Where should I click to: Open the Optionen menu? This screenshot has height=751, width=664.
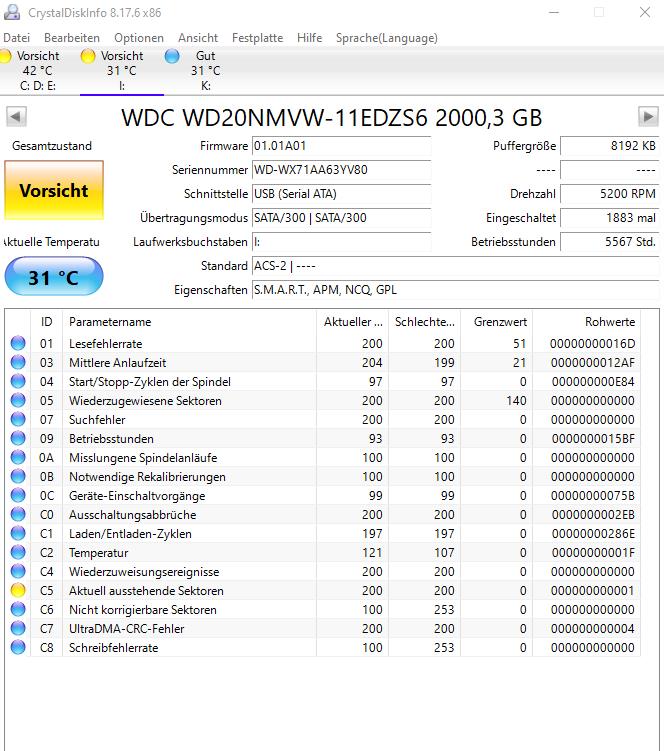click(139, 38)
